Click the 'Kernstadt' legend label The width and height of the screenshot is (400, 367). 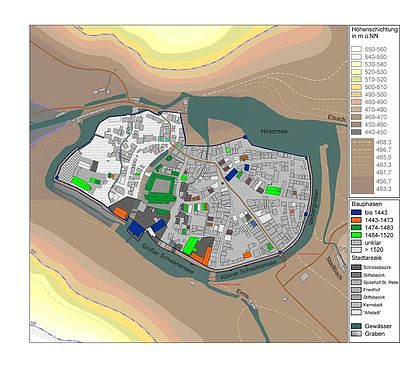[x=373, y=305]
